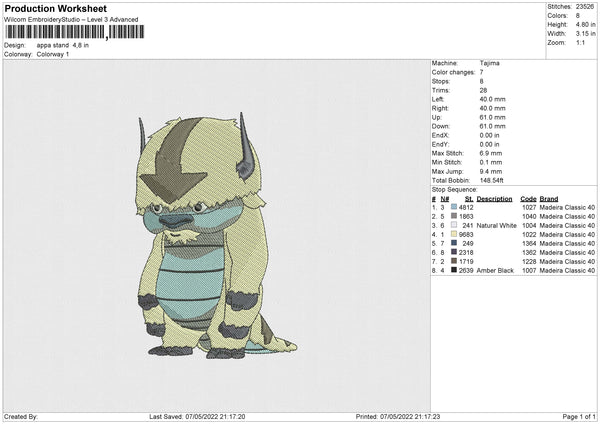The image size is (600, 424).
Task: Click the Up value 61.0 mm
Action: [492, 117]
